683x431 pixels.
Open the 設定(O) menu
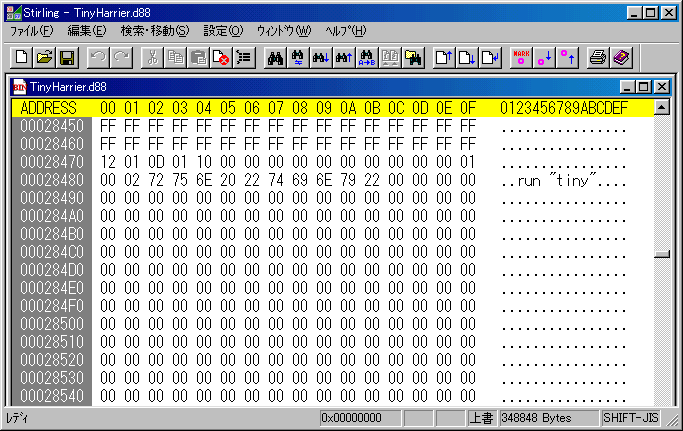pyautogui.click(x=223, y=31)
